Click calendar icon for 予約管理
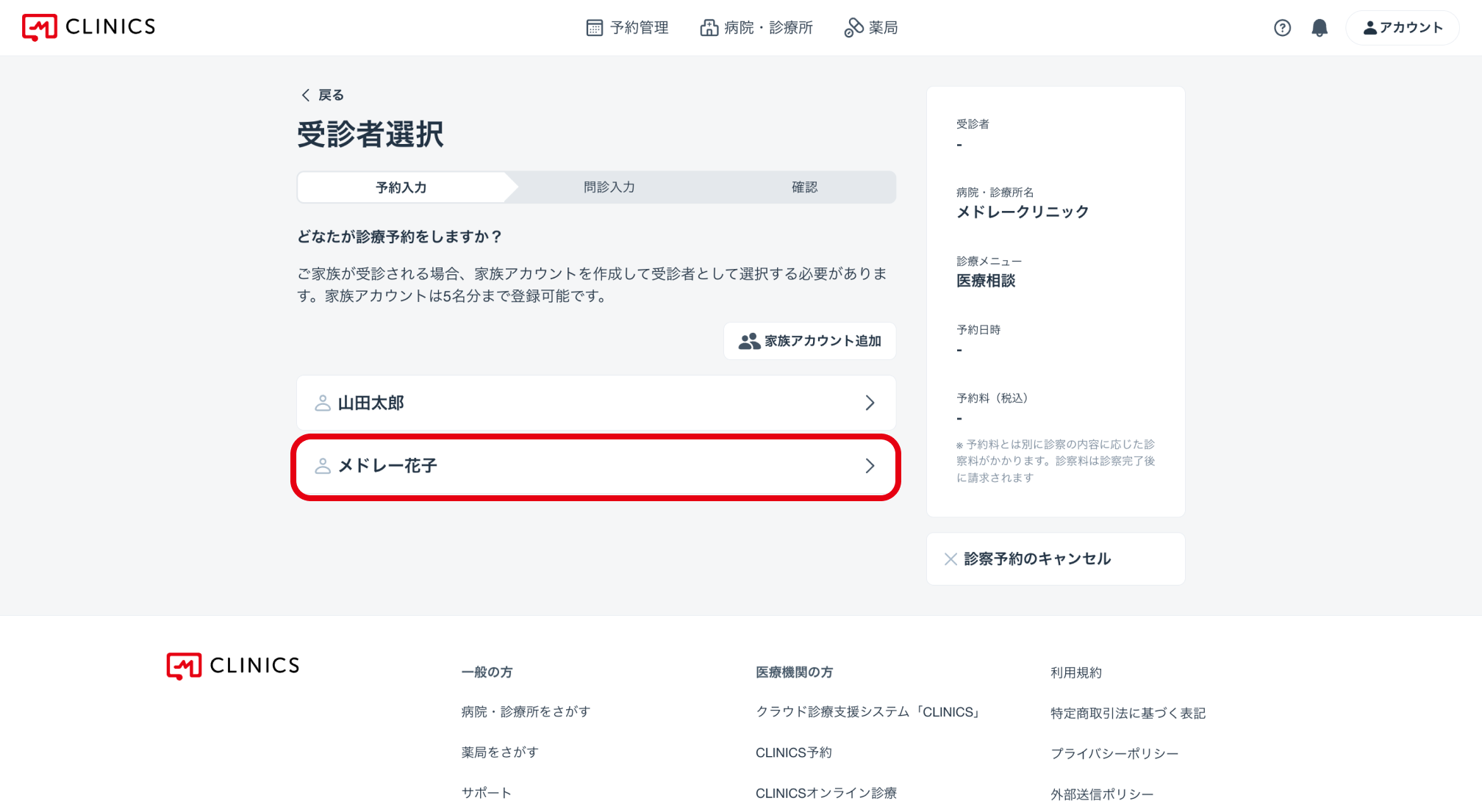Viewport: 1482px width, 812px height. pos(594,28)
